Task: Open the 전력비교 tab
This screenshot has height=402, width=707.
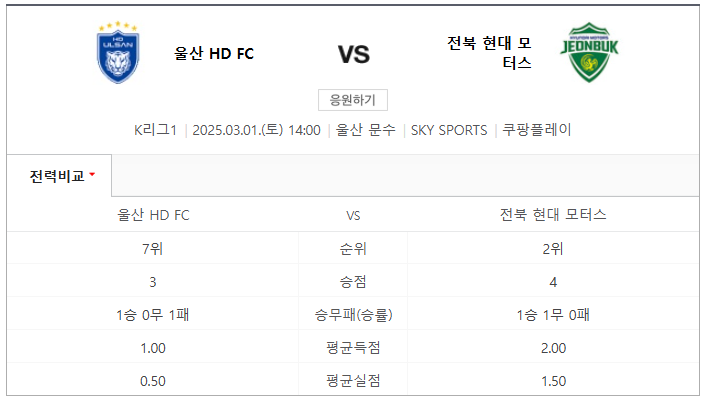Action: (59, 176)
